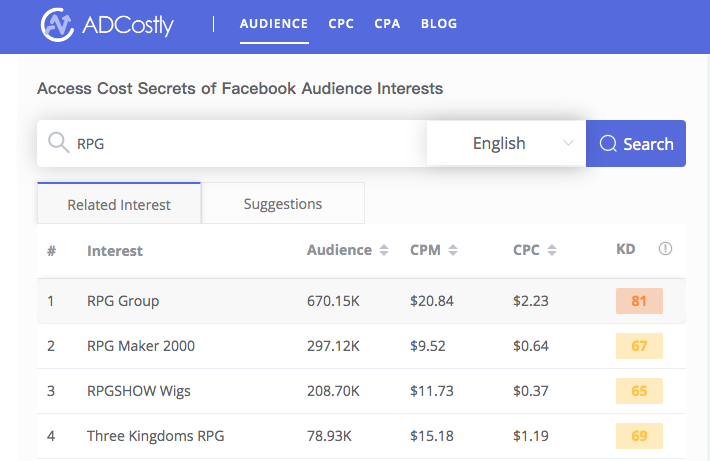Click the KD score 69 badge
Screen dimensions: 710x461
pos(639,436)
